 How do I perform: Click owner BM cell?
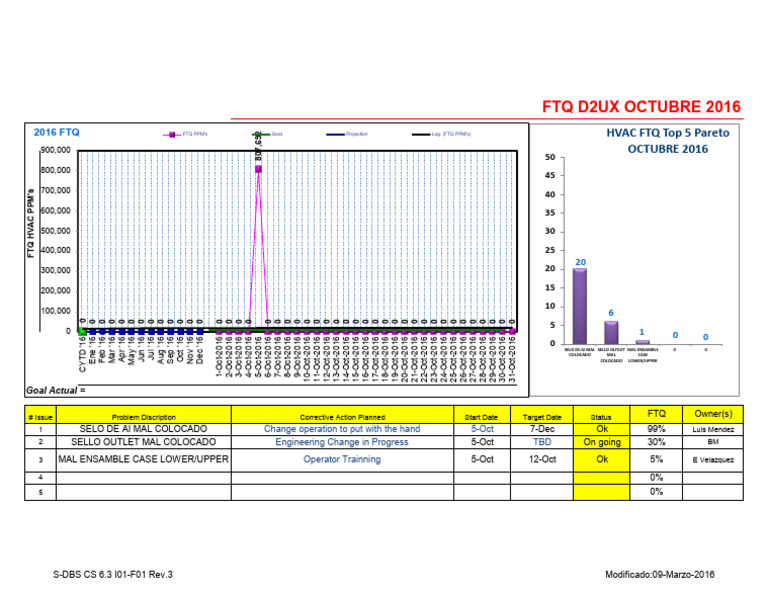click(x=713, y=442)
